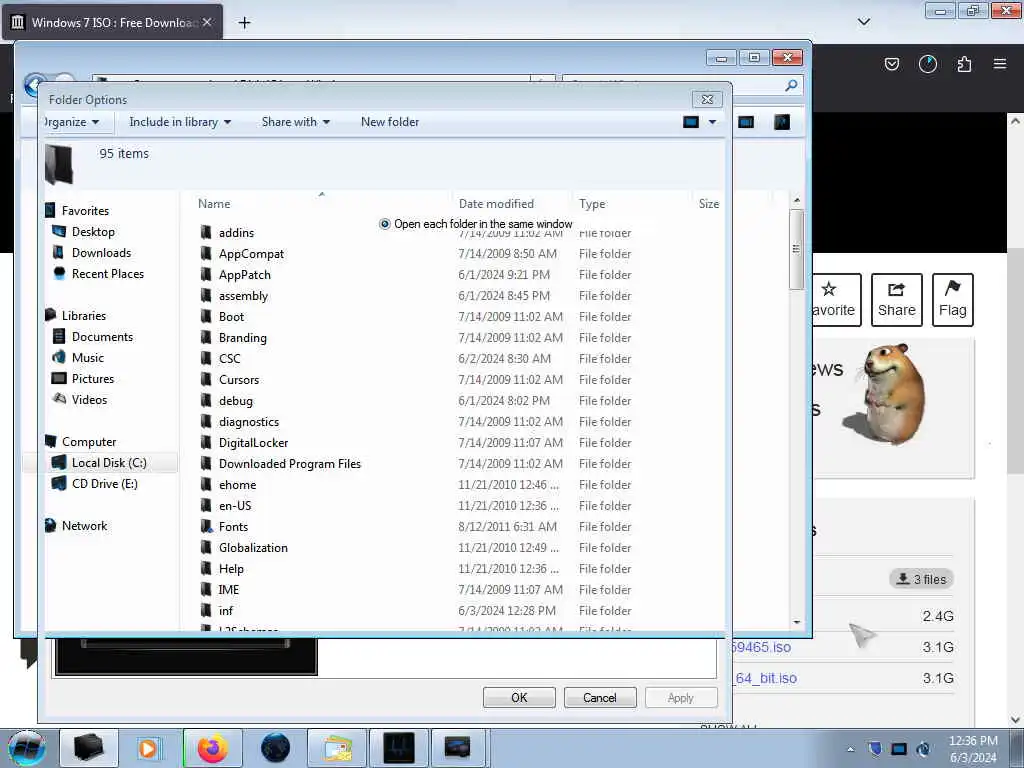
Task: Switch to Firefox on the taskbar
Action: (212, 748)
